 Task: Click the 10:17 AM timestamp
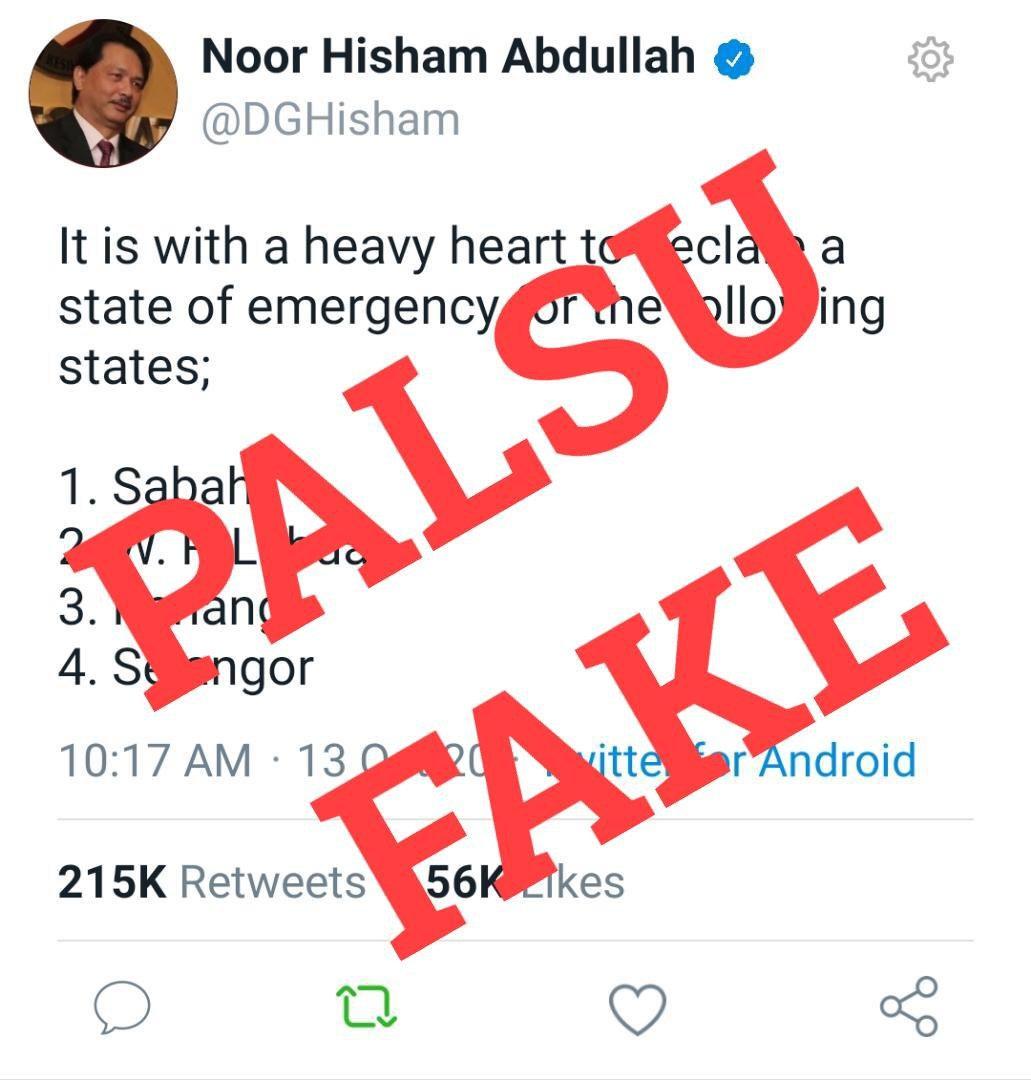[x=155, y=761]
